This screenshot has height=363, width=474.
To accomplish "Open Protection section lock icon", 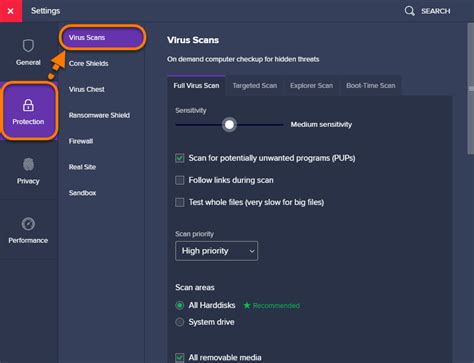I will [28, 105].
